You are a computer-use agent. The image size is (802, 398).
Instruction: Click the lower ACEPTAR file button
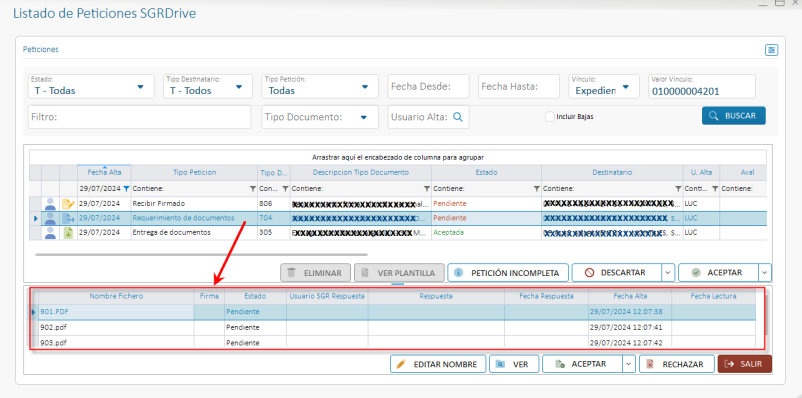(582, 364)
